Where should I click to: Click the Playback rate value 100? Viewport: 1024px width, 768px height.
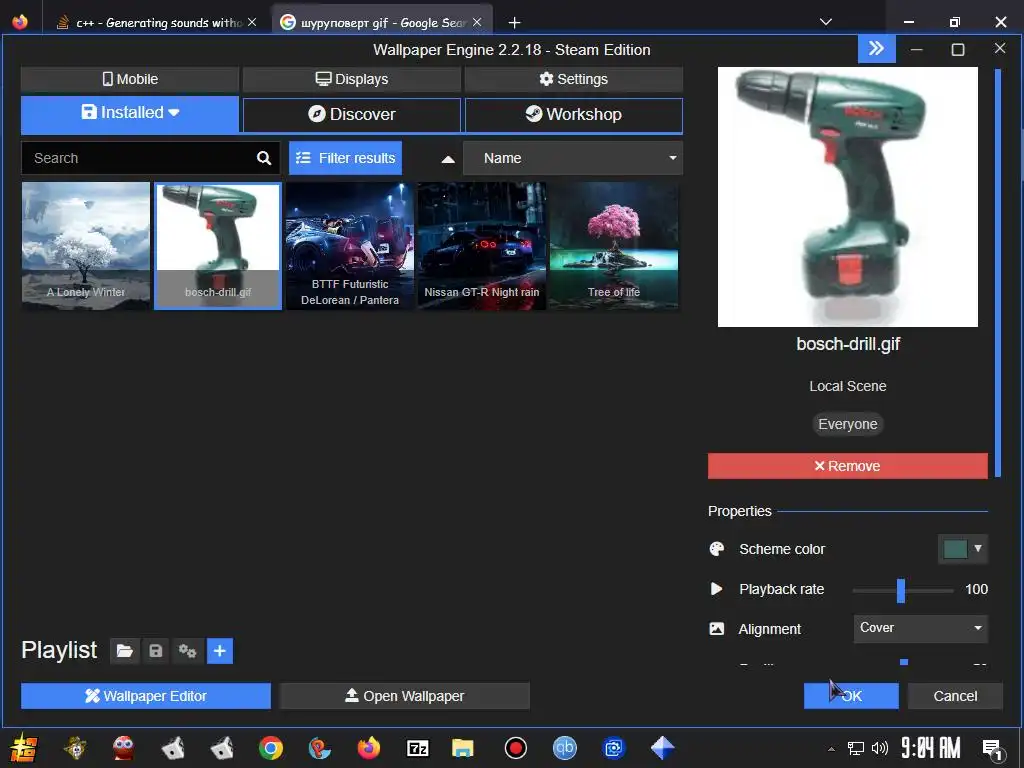tap(976, 589)
